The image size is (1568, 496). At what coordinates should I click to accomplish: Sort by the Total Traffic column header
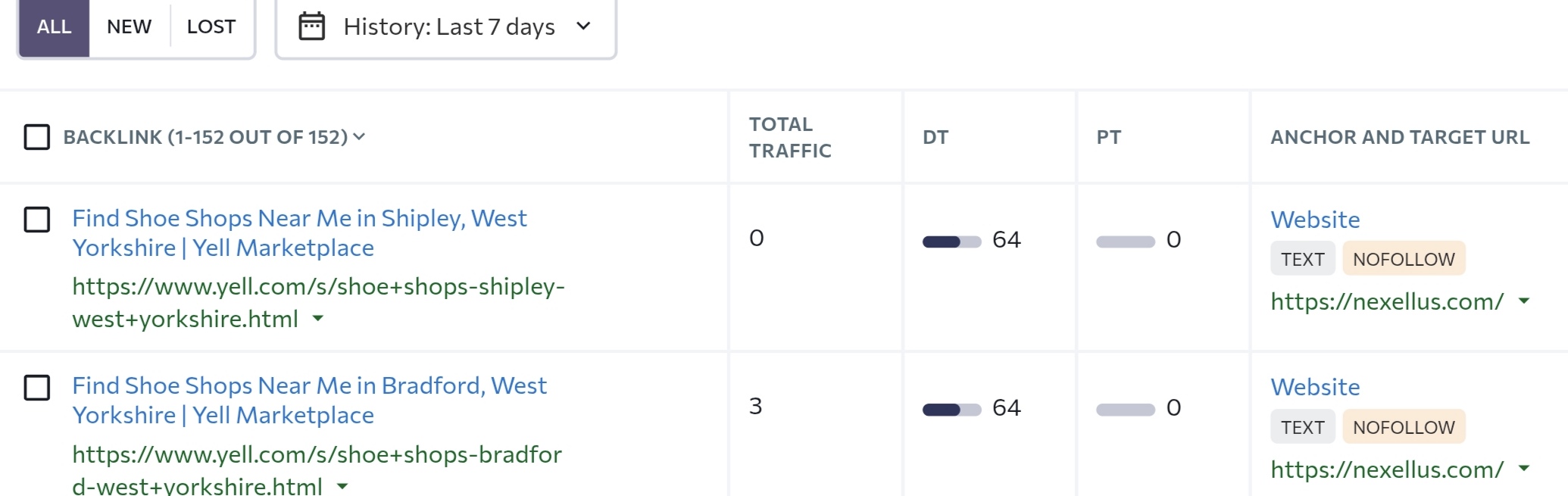[790, 137]
